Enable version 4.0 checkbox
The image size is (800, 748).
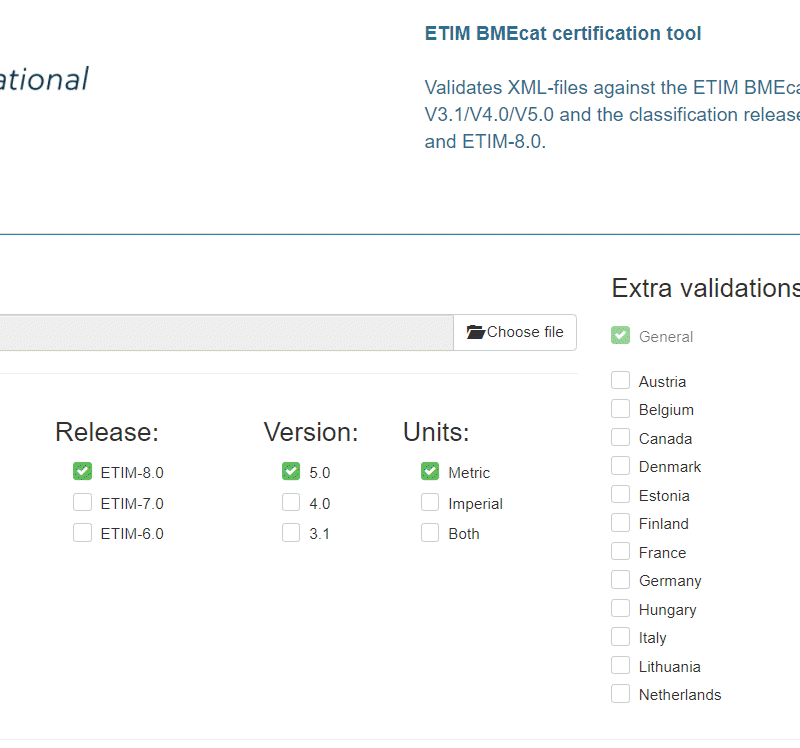pos(291,503)
